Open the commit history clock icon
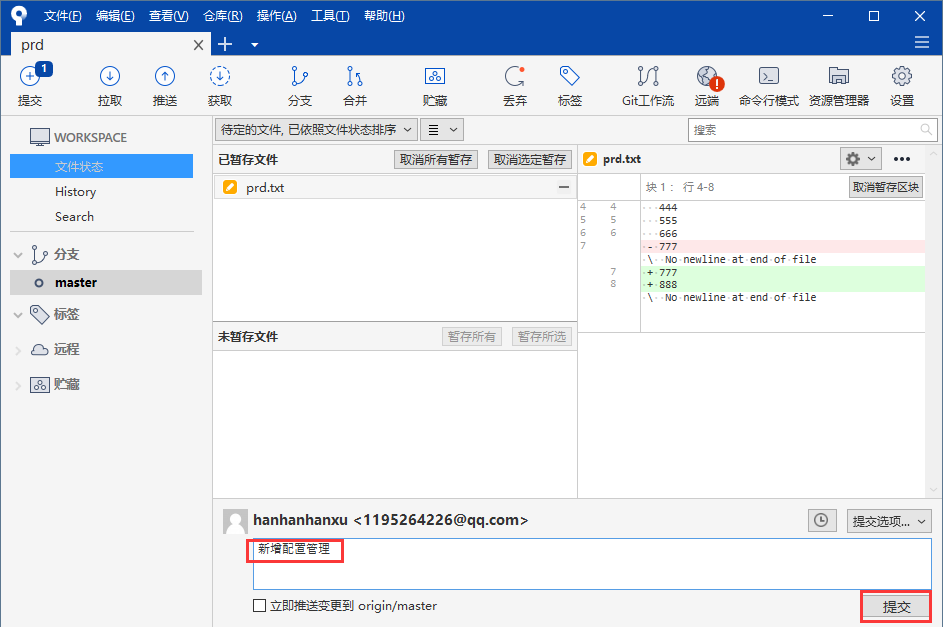 coord(821,520)
